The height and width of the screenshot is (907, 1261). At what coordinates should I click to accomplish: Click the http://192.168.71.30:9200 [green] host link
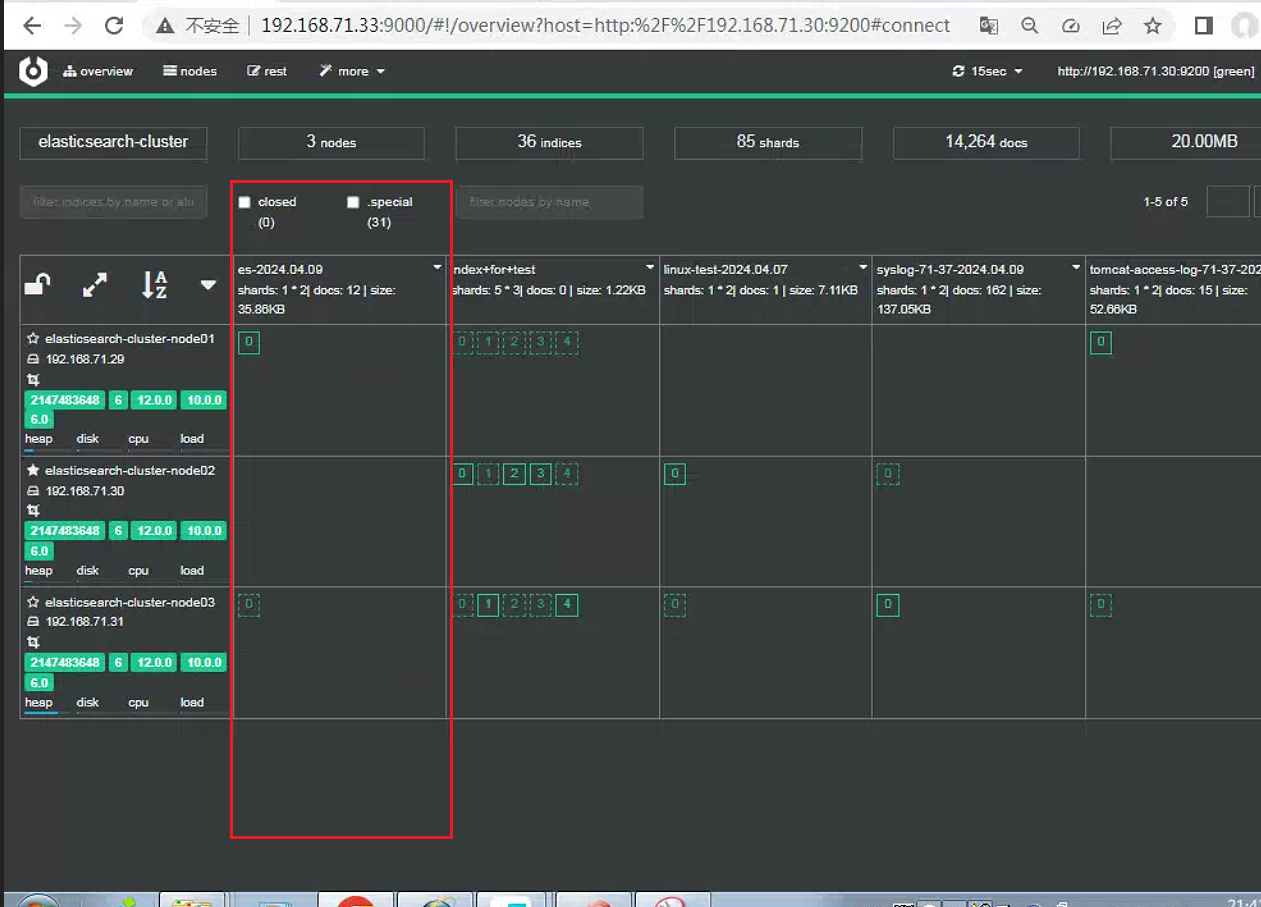[1156, 71]
